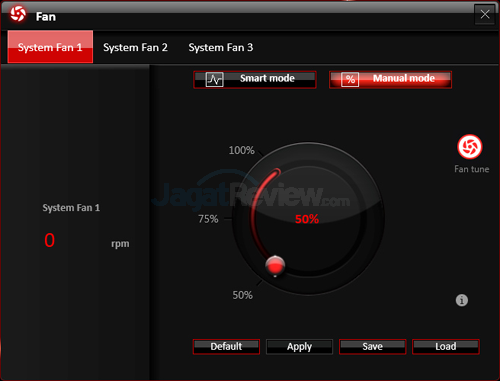Click the Fan tune label text

(471, 169)
